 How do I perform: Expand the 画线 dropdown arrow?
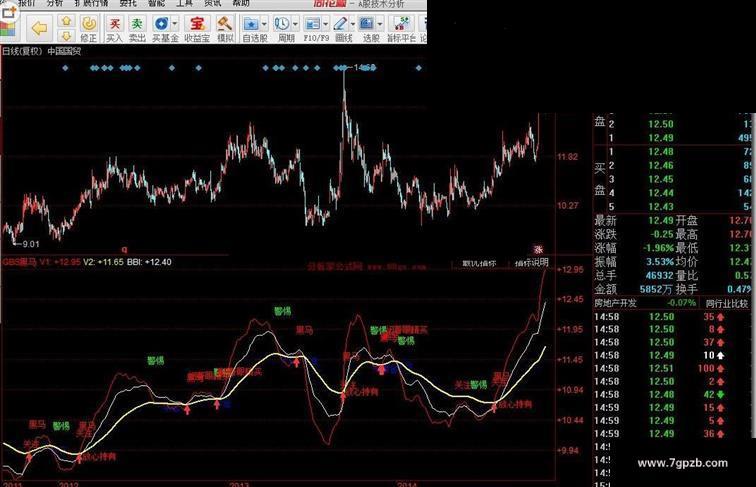point(352,23)
